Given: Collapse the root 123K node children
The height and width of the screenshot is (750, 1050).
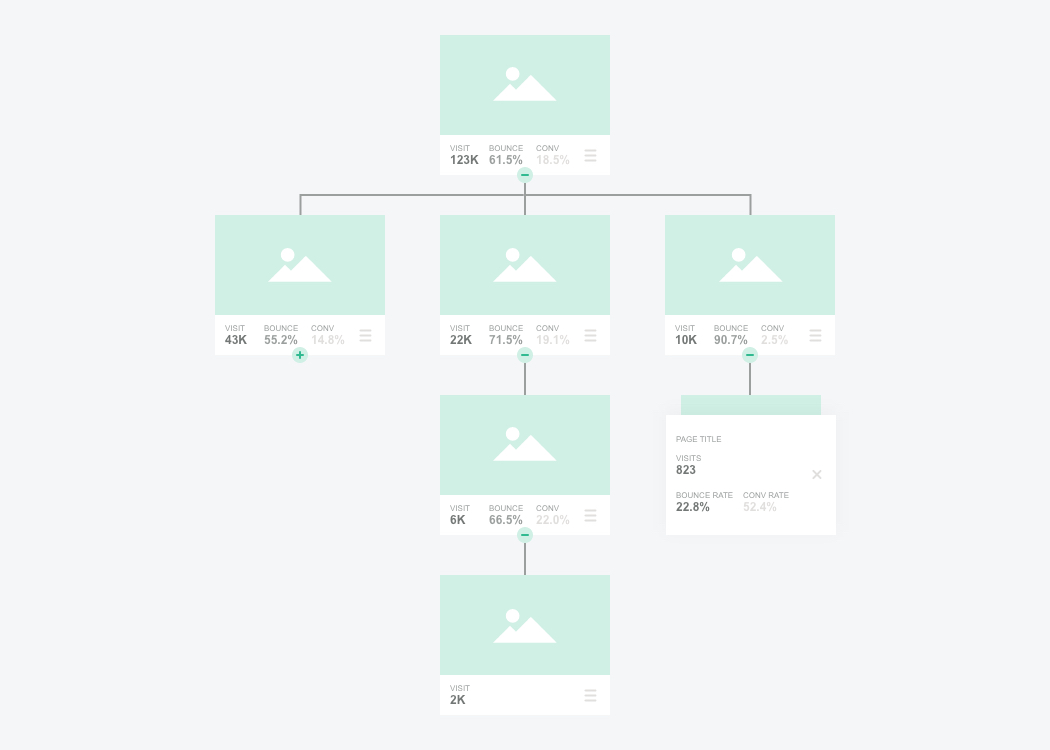Looking at the screenshot, I should pos(525,175).
